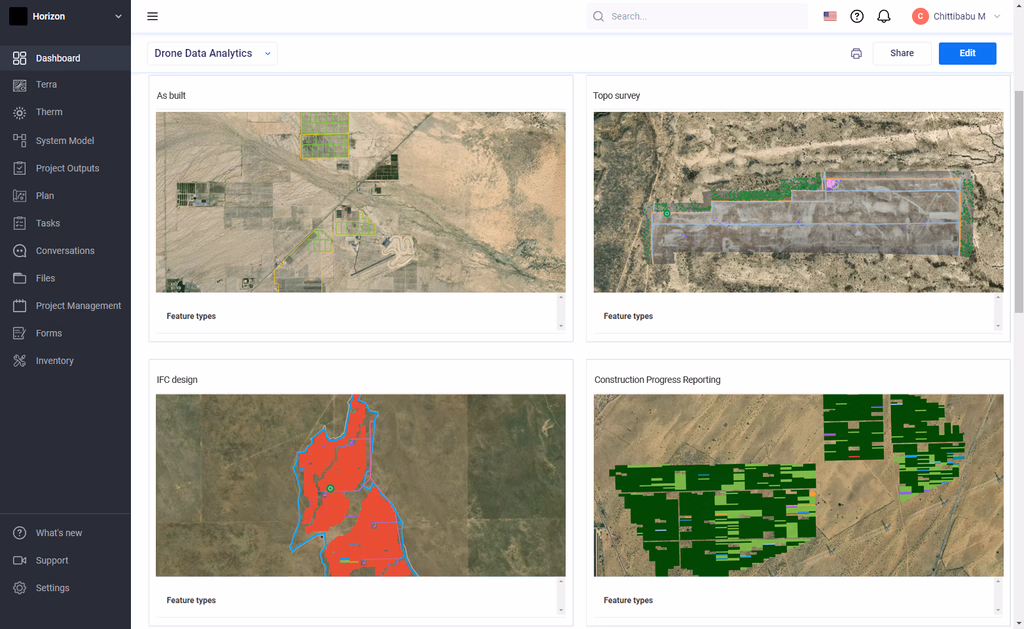Image resolution: width=1024 pixels, height=629 pixels.
Task: Click the As built widget title
Action: coord(171,95)
